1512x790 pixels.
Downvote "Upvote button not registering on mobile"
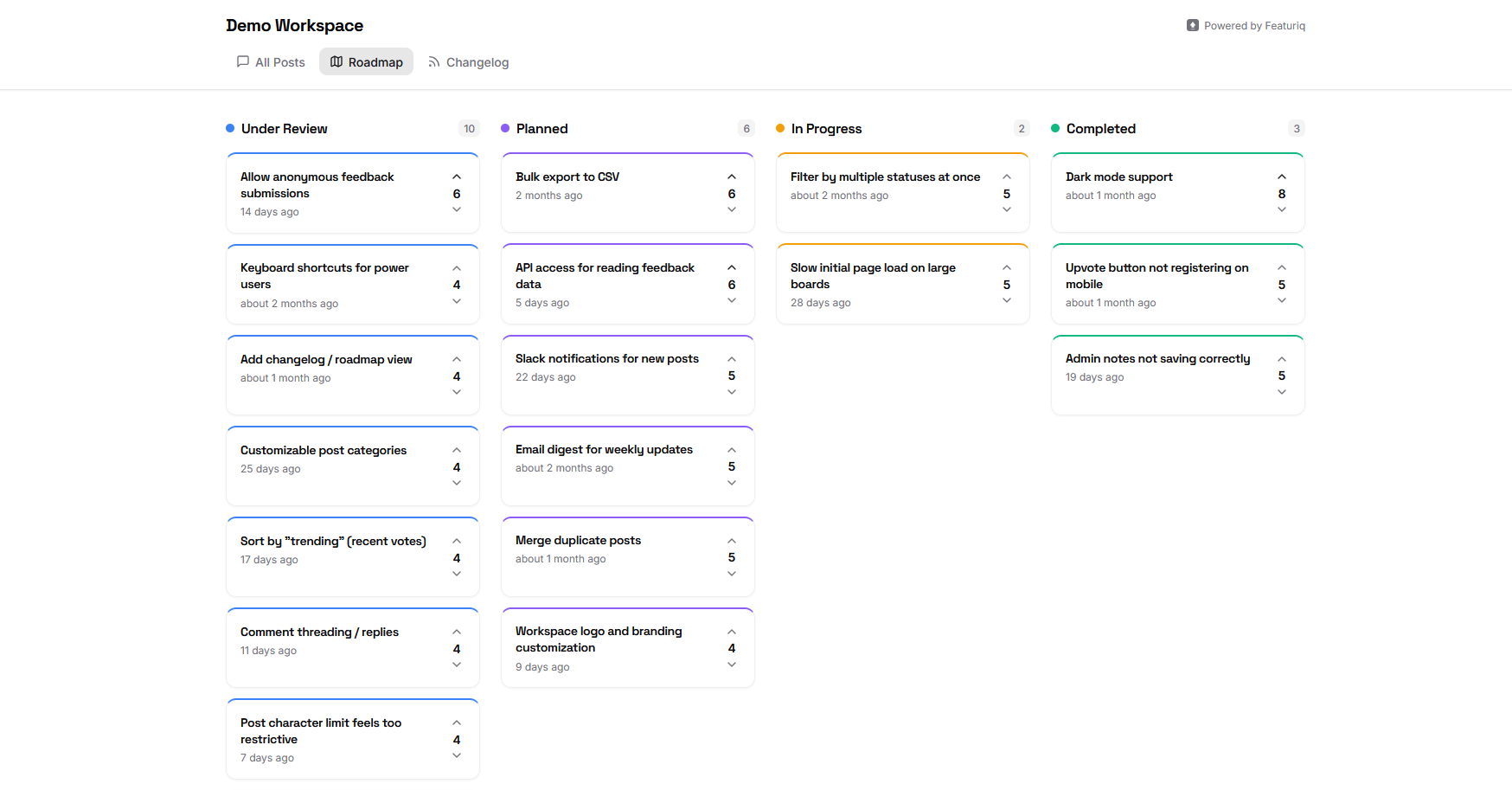tap(1282, 301)
